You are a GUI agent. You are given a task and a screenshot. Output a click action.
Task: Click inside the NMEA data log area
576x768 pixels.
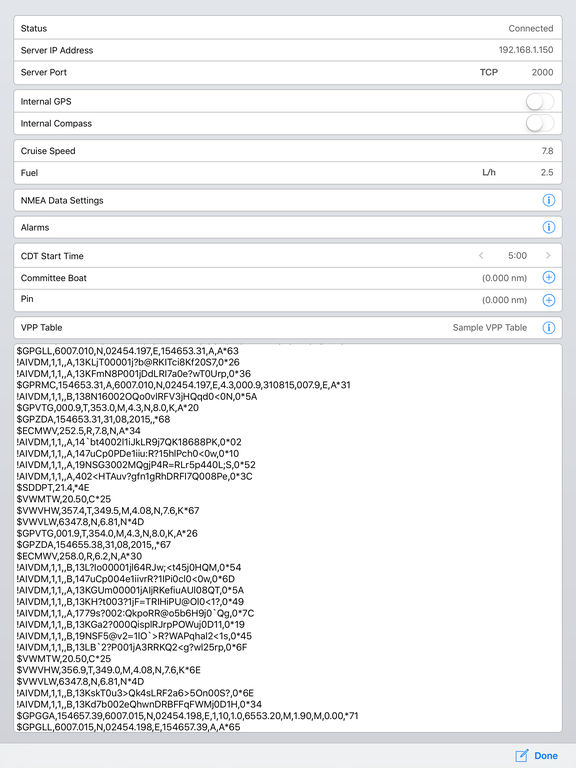pyautogui.click(x=288, y=538)
